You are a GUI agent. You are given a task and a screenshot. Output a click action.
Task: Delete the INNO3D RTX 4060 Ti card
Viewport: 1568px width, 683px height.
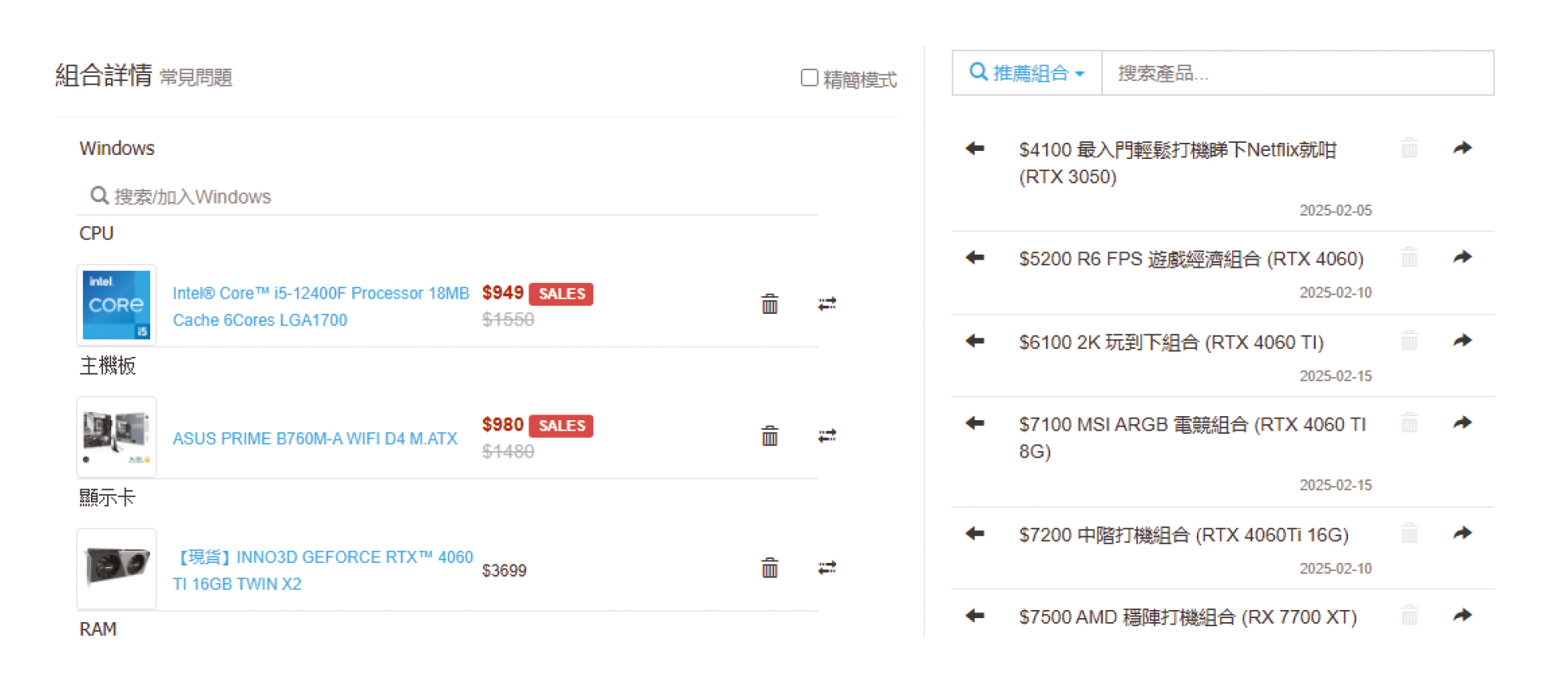[769, 568]
